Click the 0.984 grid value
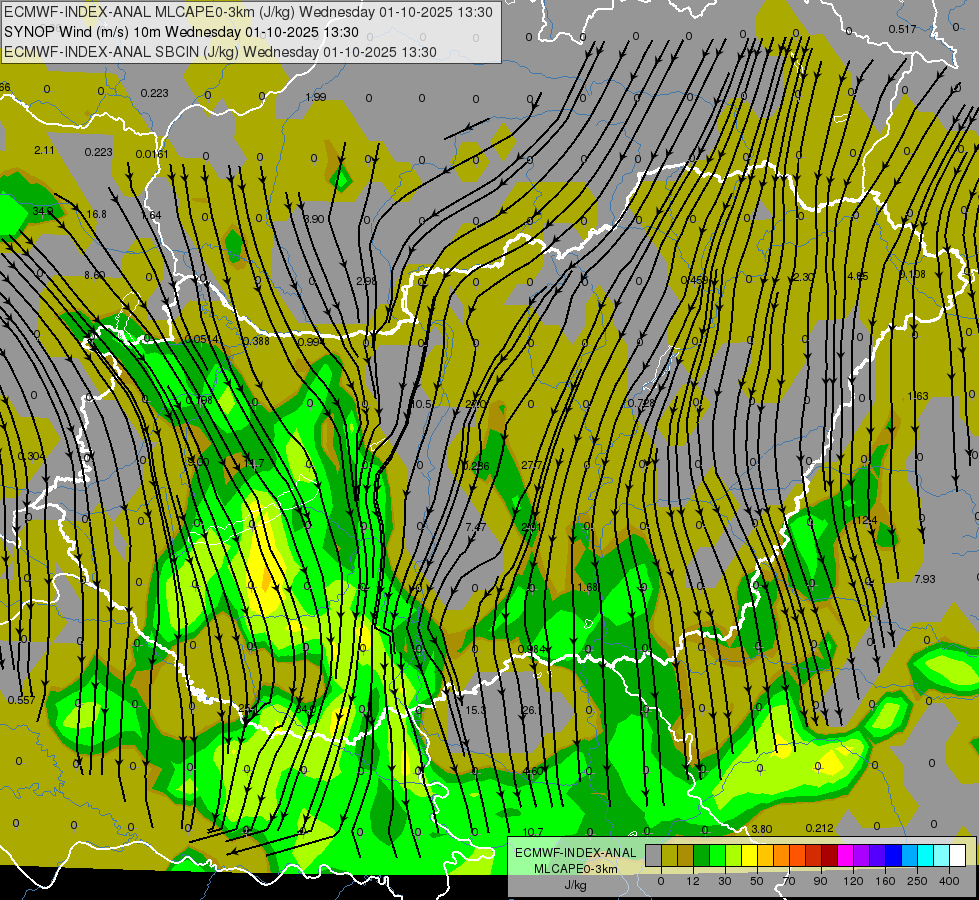Screen dimensions: 979x900 532,650
